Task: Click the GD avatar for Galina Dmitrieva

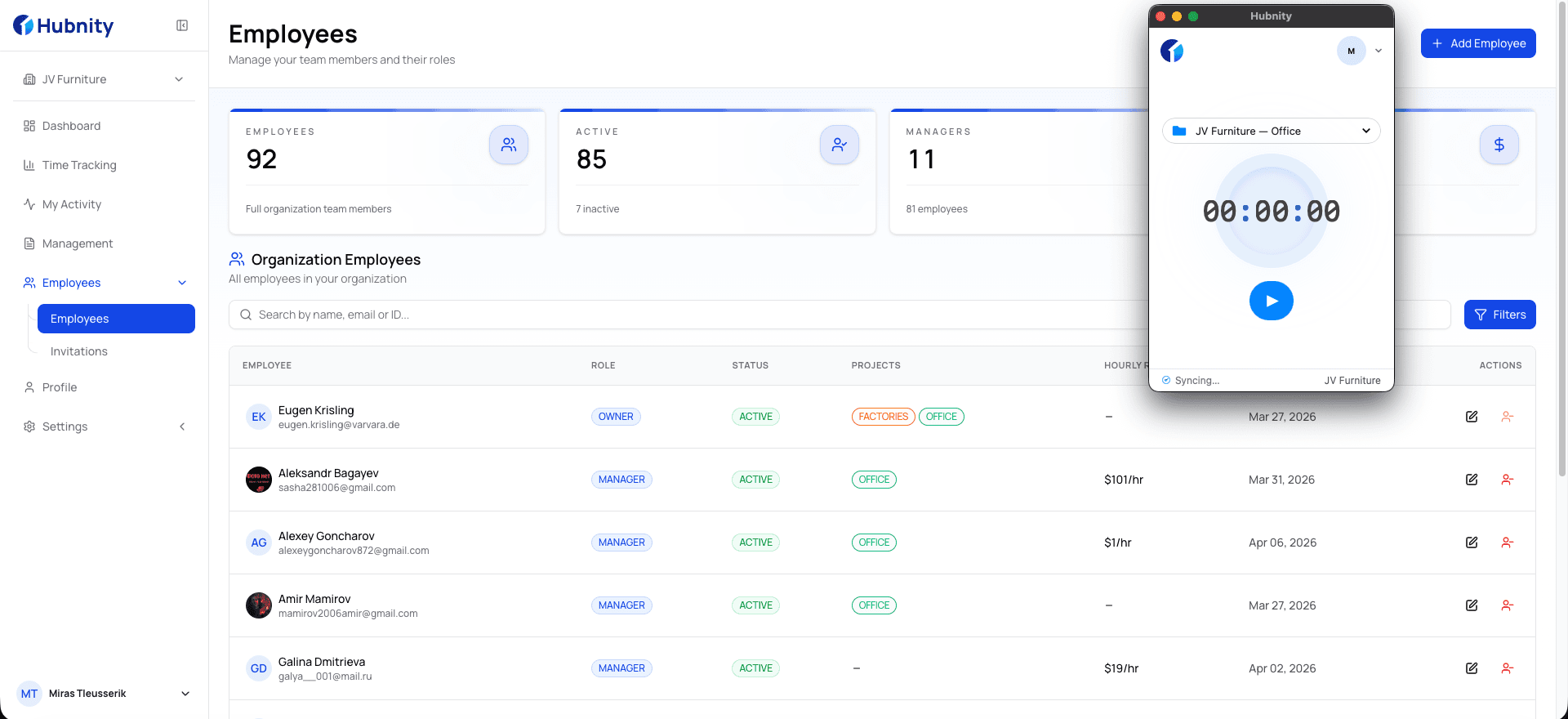Action: (x=259, y=668)
